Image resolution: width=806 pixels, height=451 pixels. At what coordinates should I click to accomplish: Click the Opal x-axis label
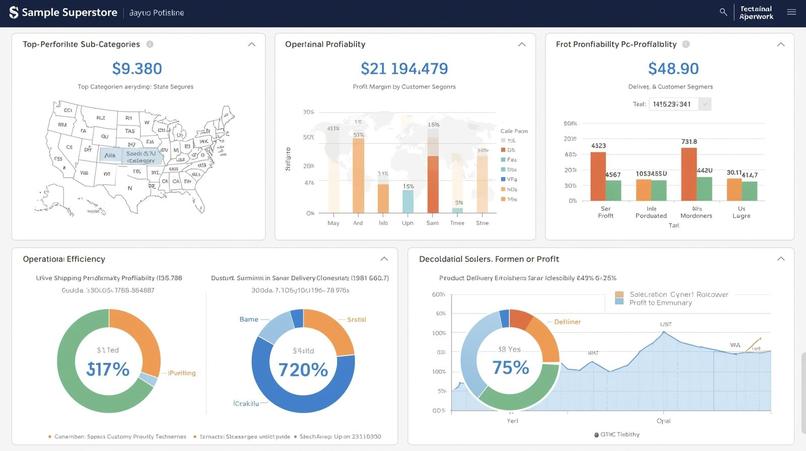[x=663, y=421]
